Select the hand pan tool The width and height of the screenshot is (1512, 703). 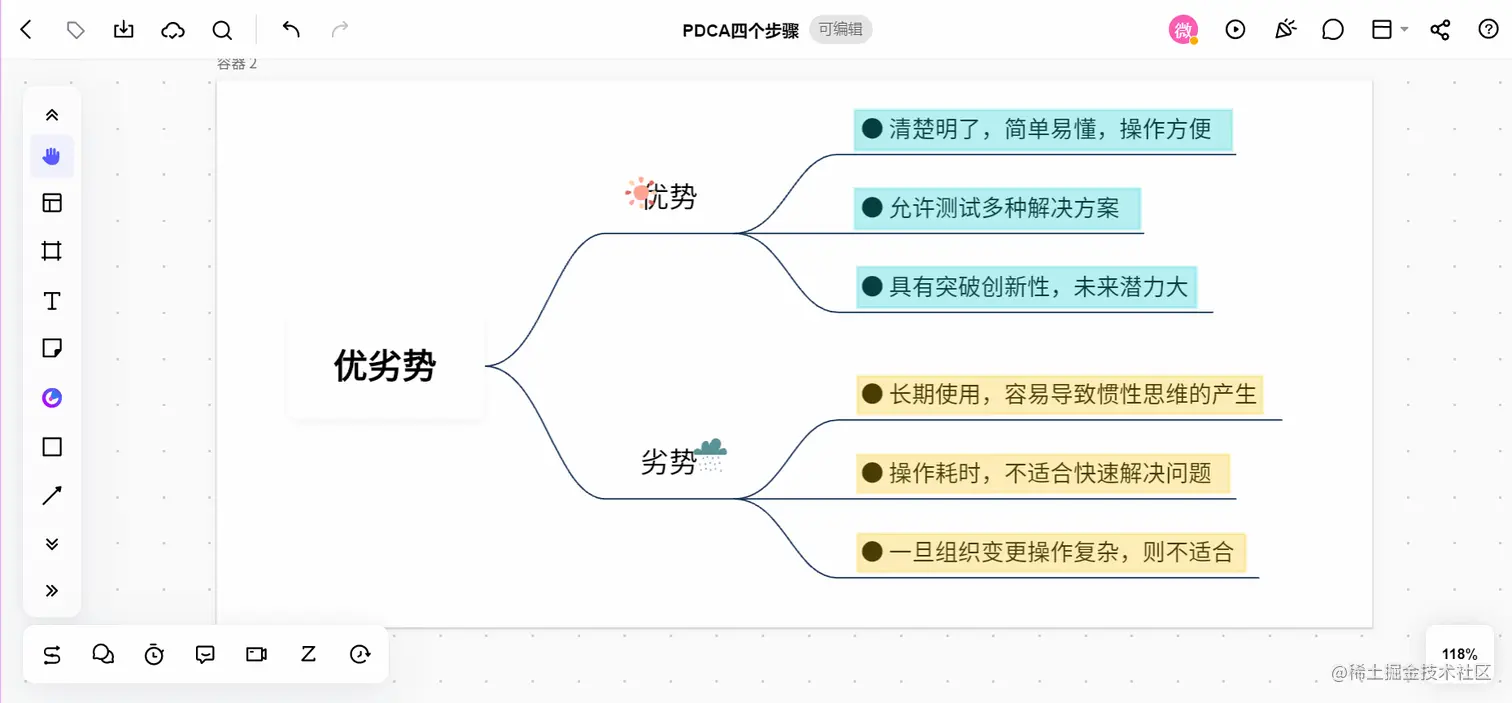52,156
